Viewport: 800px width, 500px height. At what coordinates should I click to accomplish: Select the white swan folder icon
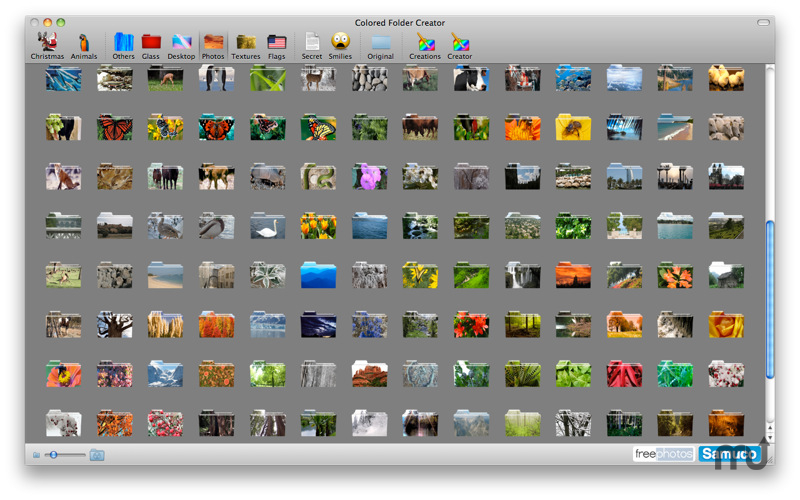pos(267,226)
